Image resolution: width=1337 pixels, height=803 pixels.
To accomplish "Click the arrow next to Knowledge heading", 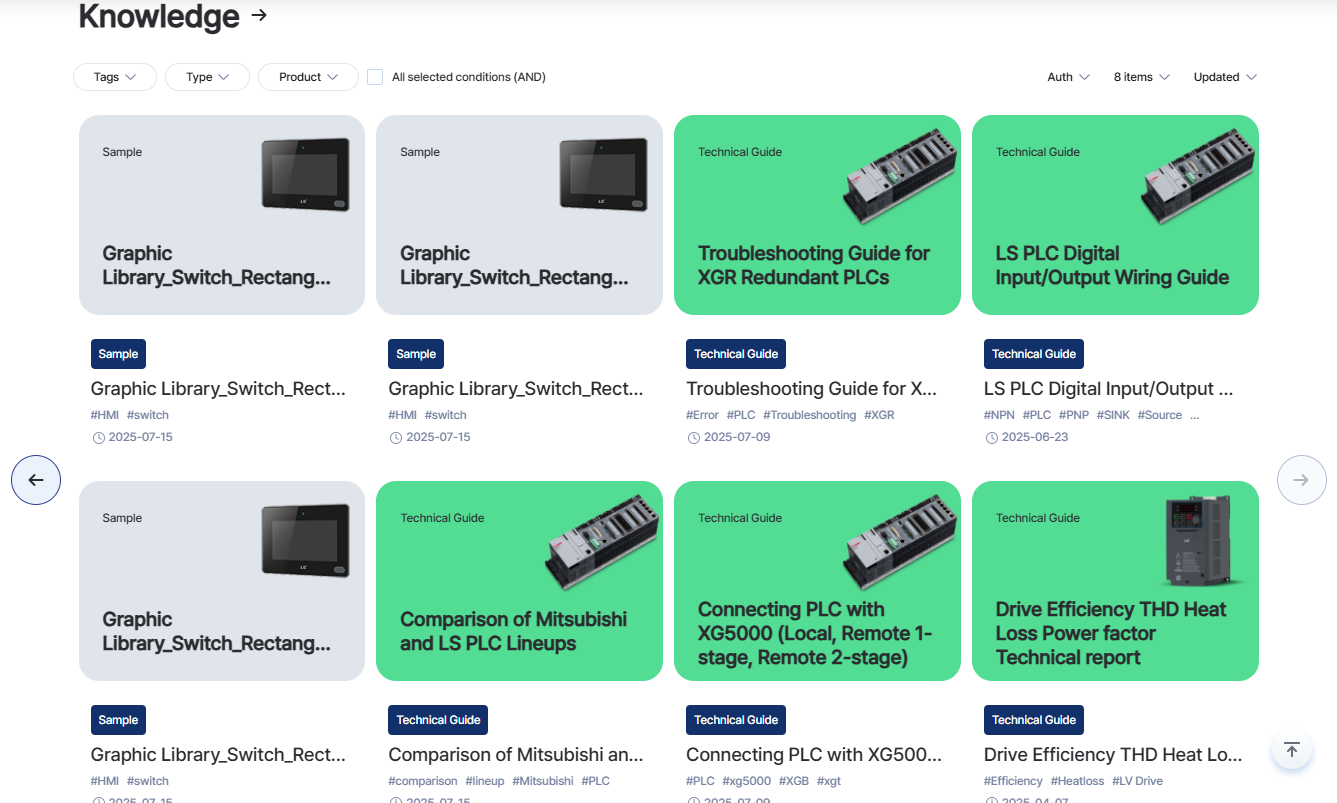I will [x=259, y=15].
